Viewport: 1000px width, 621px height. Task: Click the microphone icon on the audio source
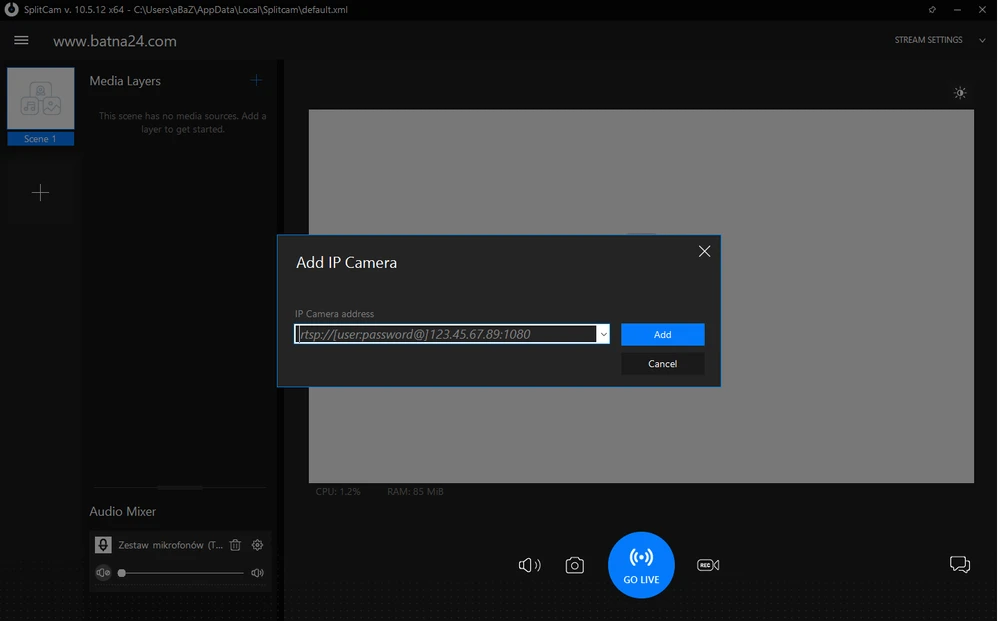103,544
